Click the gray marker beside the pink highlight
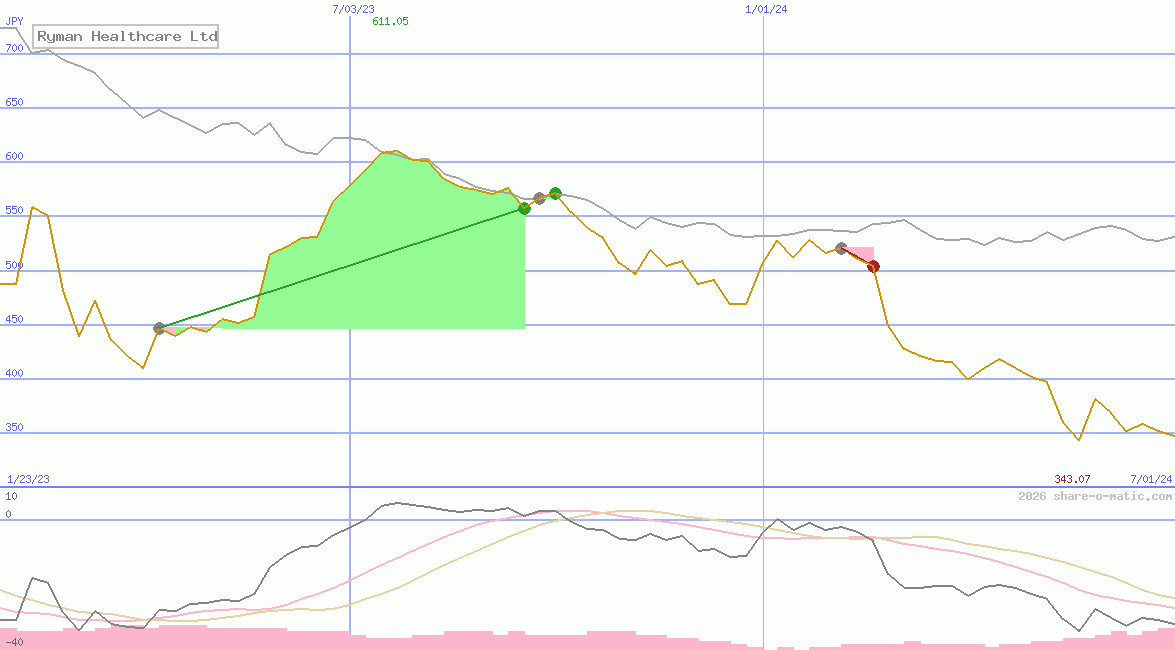The height and width of the screenshot is (650, 1175). coord(840,247)
